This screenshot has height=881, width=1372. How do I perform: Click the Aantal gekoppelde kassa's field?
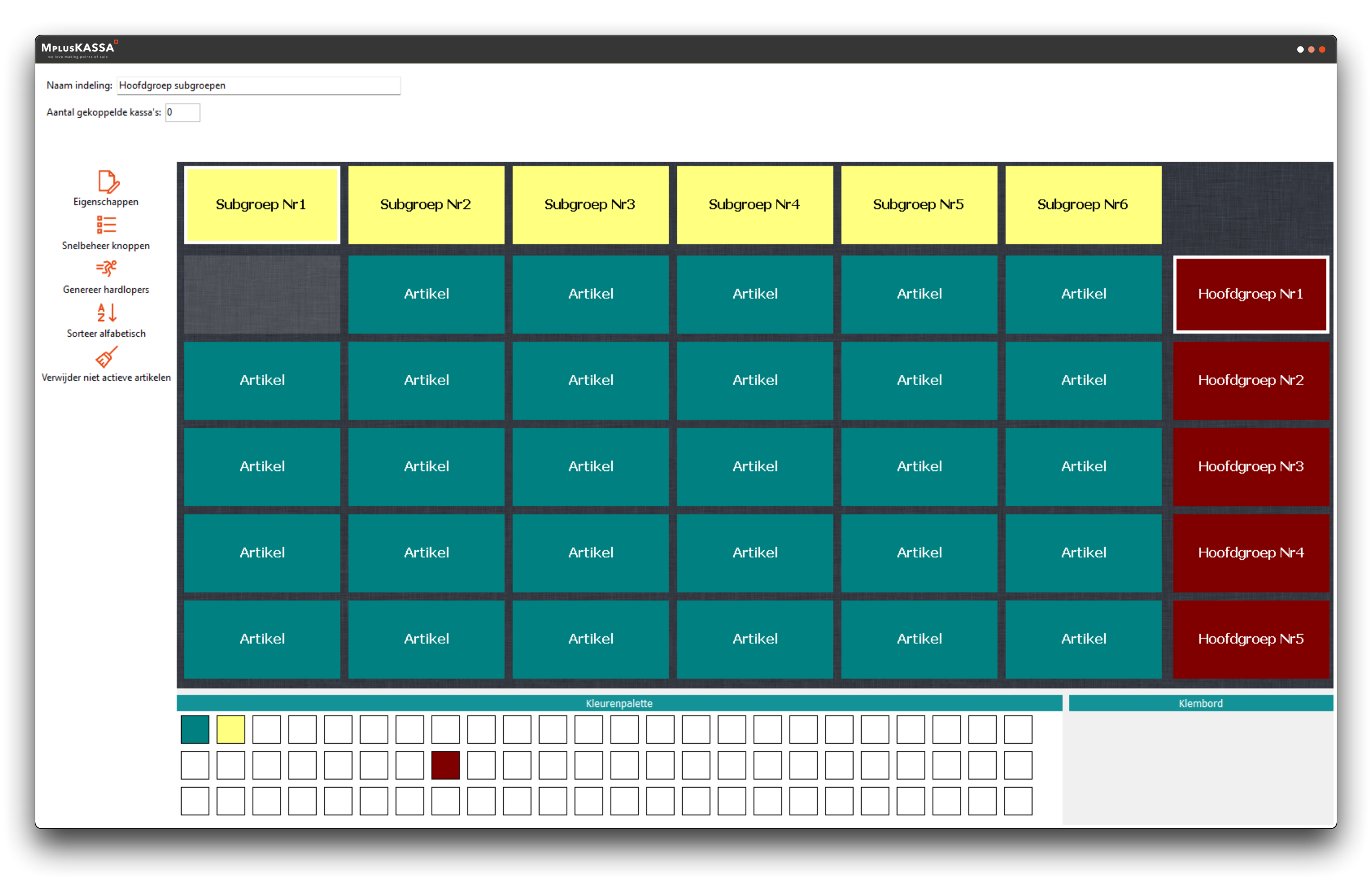182,113
